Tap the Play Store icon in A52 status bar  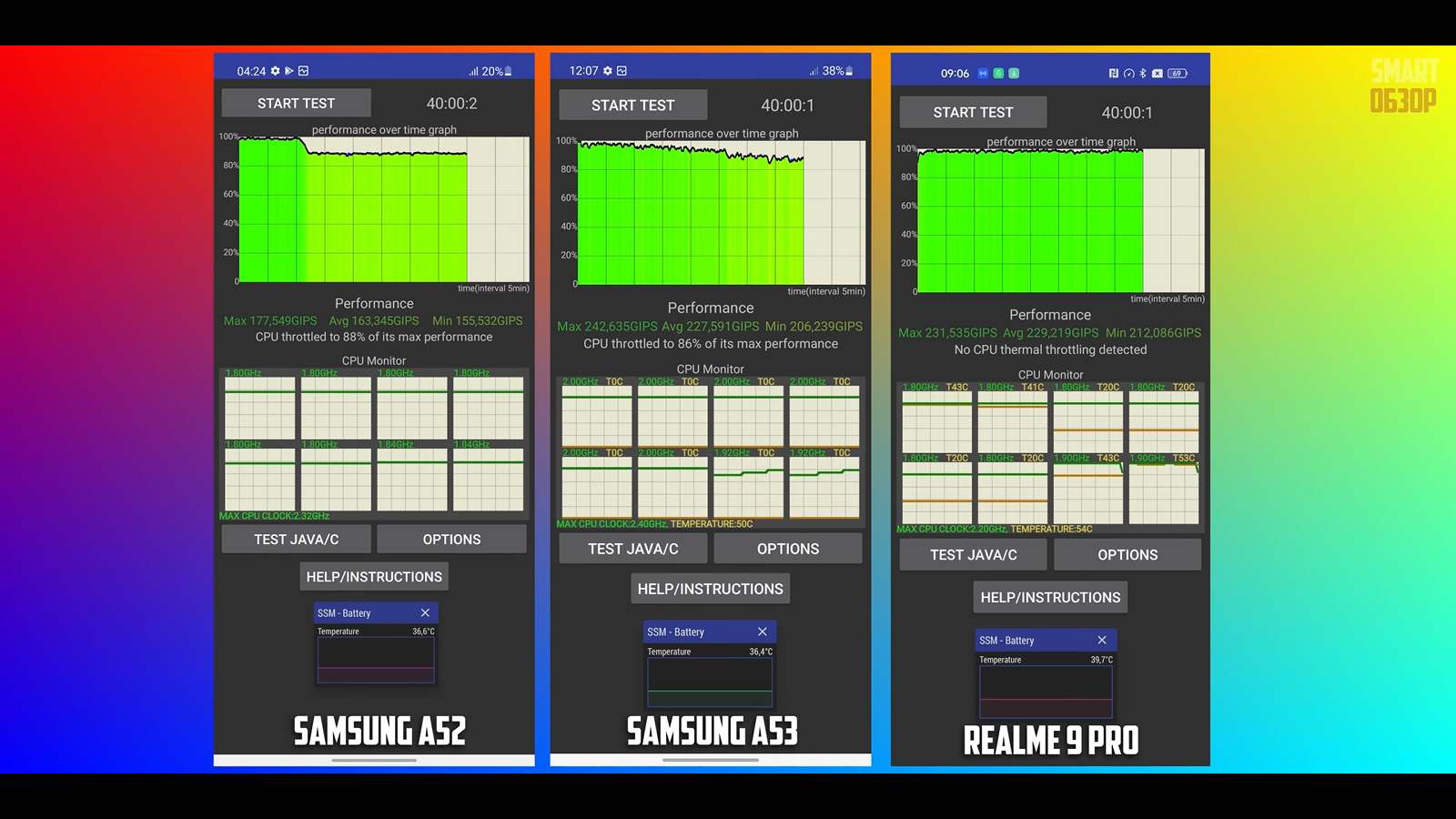click(x=289, y=71)
